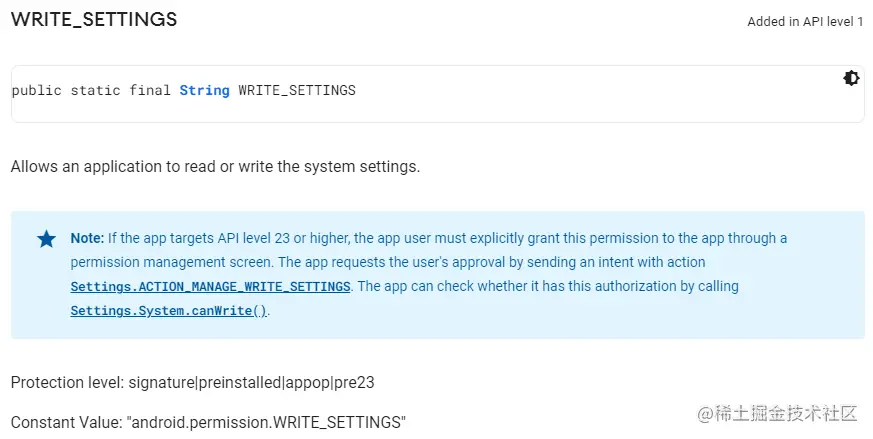This screenshot has height=439, width=873.
Task: Click the 'Protection level' line
Action: (x=193, y=383)
